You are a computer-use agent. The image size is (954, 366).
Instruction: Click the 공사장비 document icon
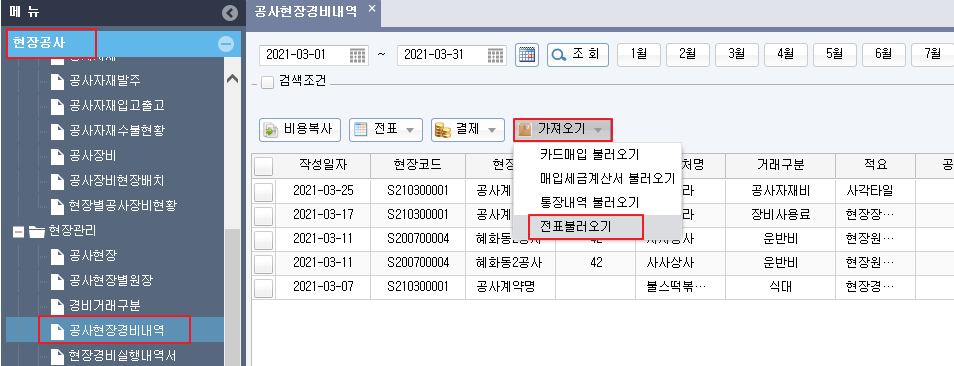(x=57, y=156)
